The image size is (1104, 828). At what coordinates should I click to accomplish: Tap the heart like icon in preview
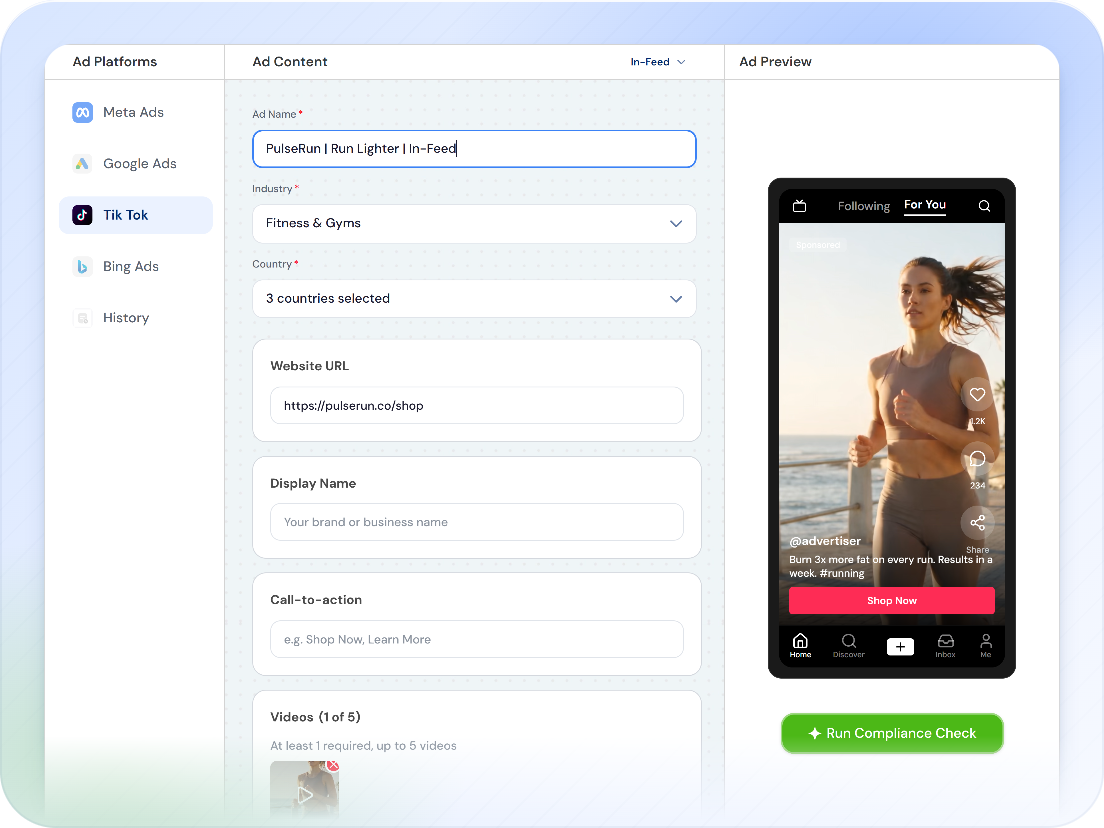coord(977,394)
